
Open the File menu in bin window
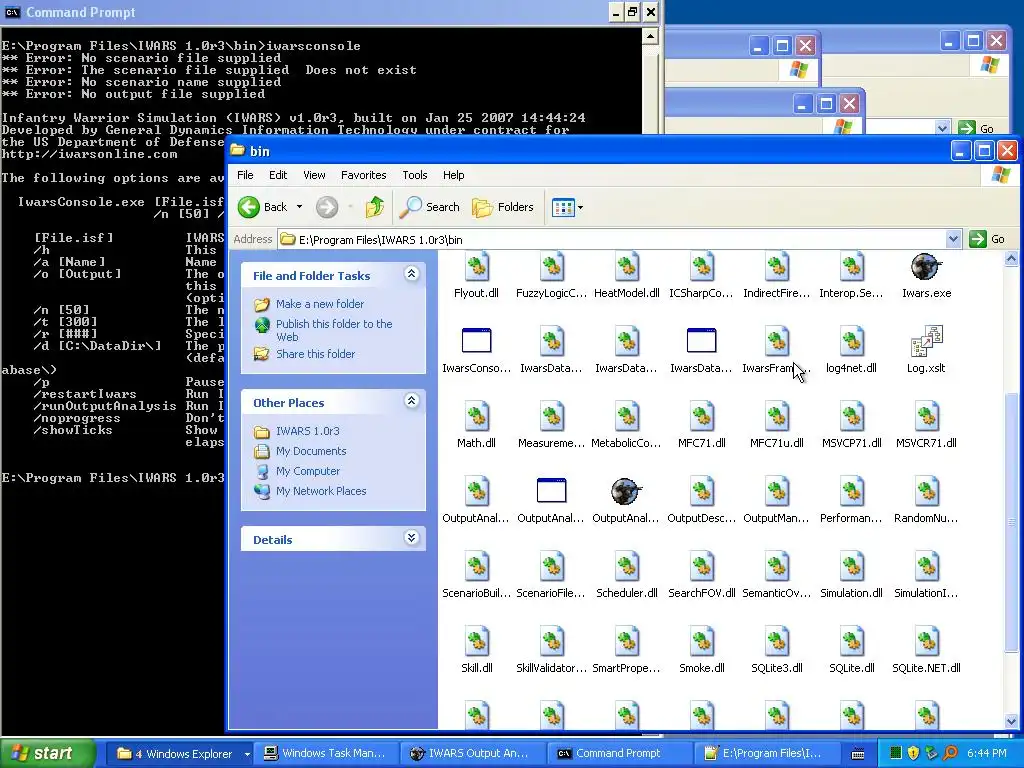tap(245, 175)
